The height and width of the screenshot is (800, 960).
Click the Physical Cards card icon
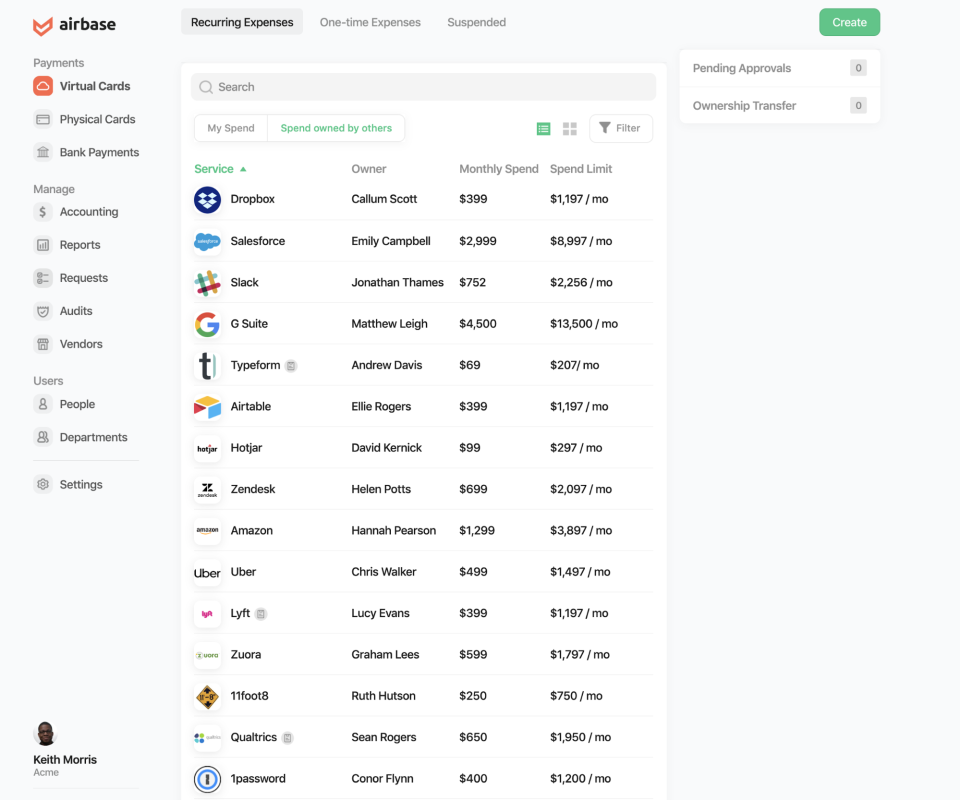tap(43, 119)
